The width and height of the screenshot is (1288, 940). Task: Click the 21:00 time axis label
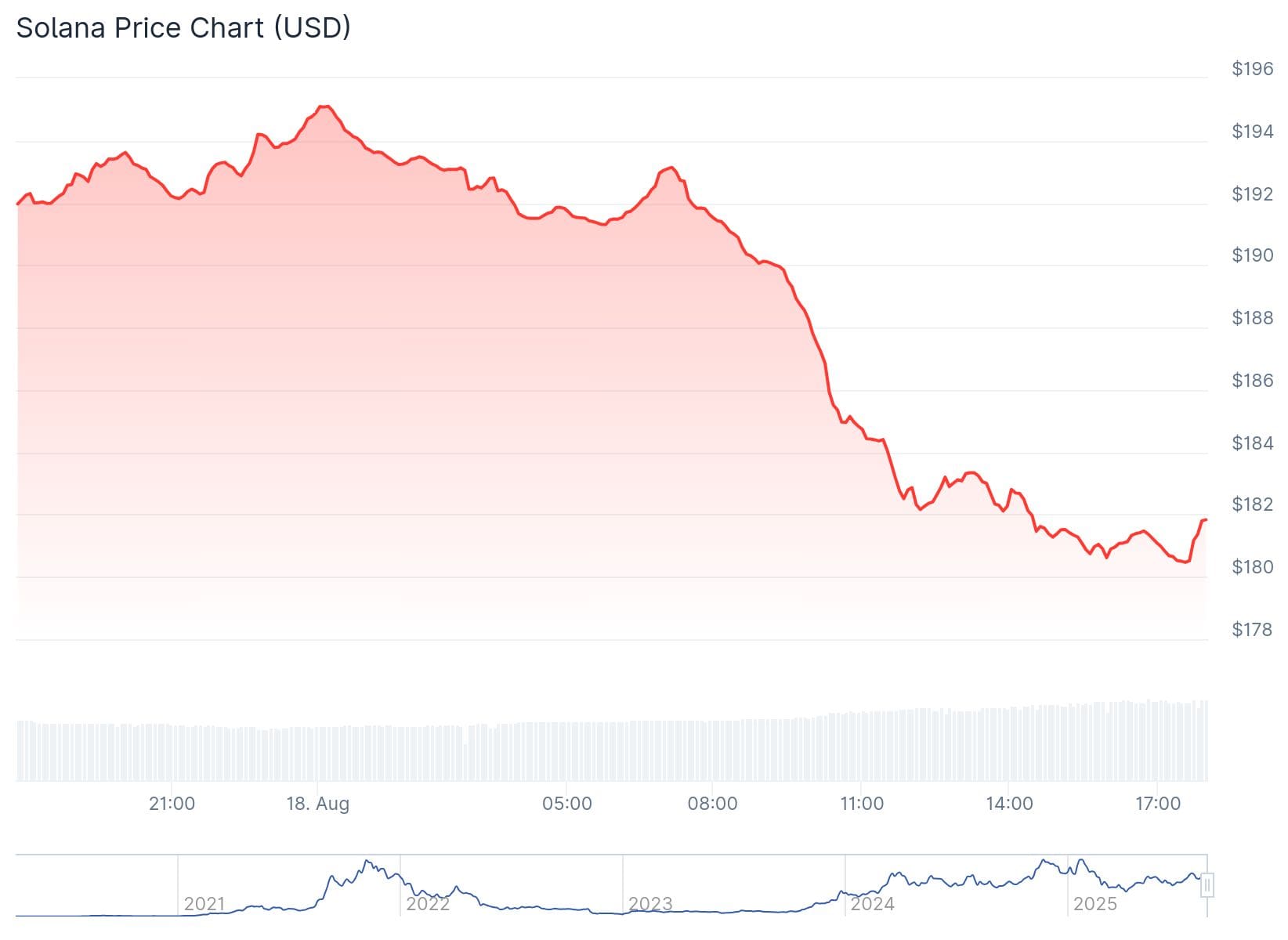point(172,804)
